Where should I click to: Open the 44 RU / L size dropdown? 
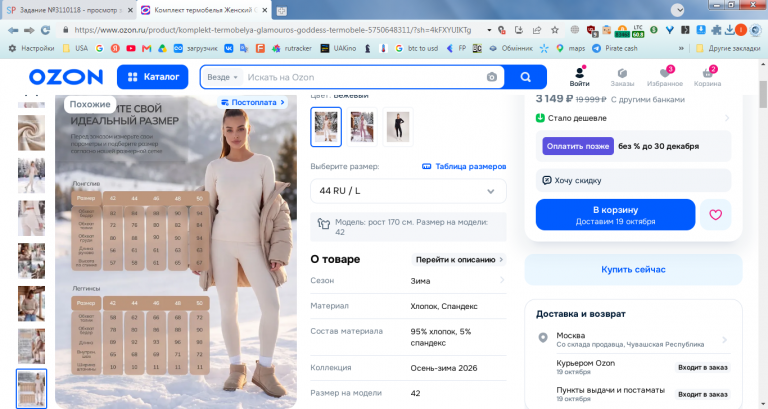click(x=408, y=191)
